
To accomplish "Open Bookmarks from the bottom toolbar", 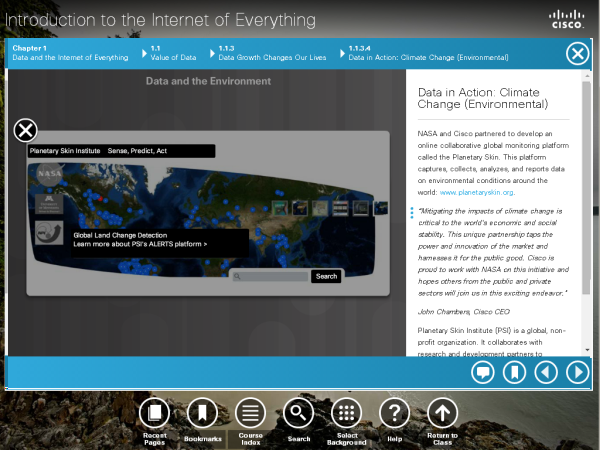I will pyautogui.click(x=201, y=412).
